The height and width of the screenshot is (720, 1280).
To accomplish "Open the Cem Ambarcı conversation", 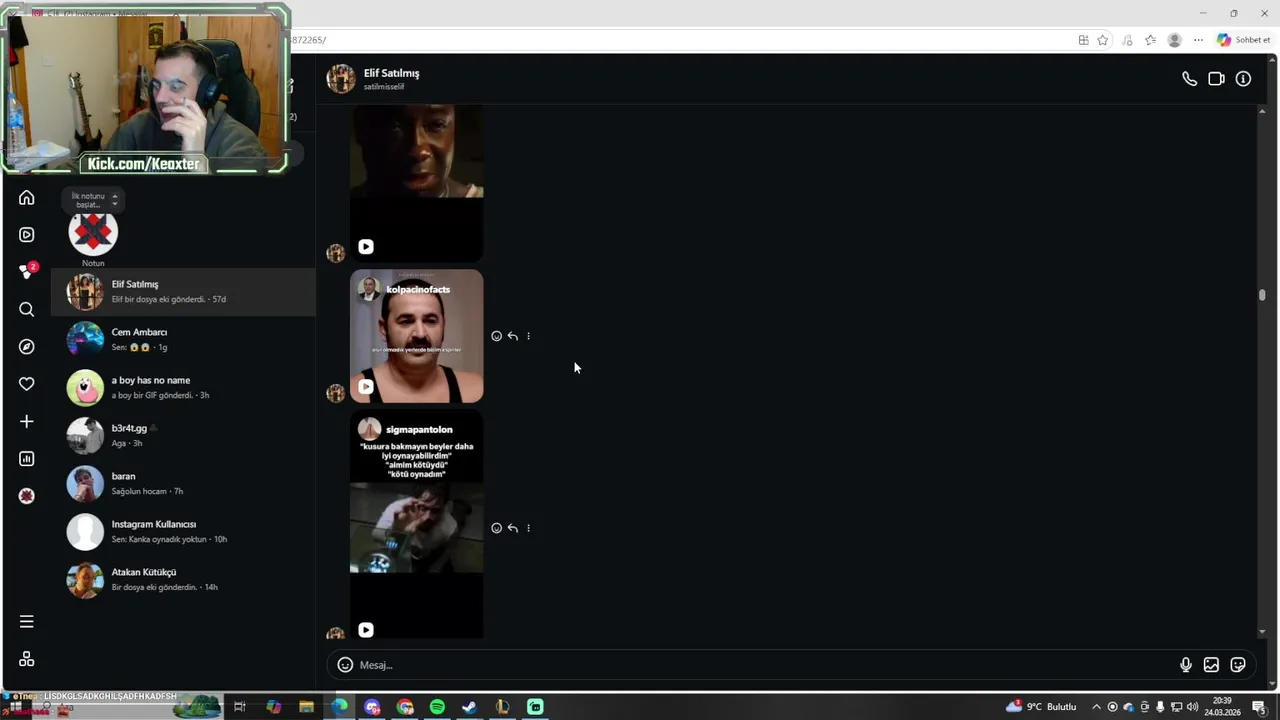I will pyautogui.click(x=184, y=340).
